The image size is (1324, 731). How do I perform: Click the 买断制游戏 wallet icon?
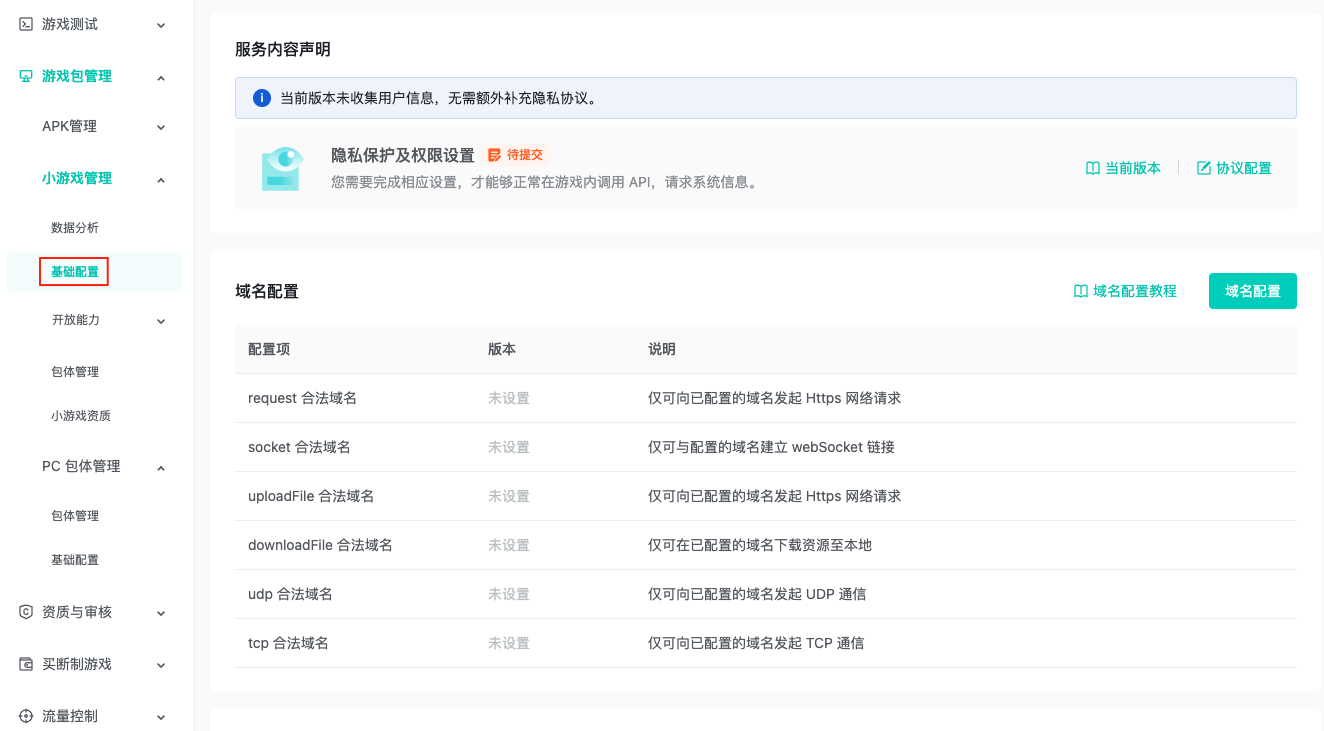[x=26, y=664]
